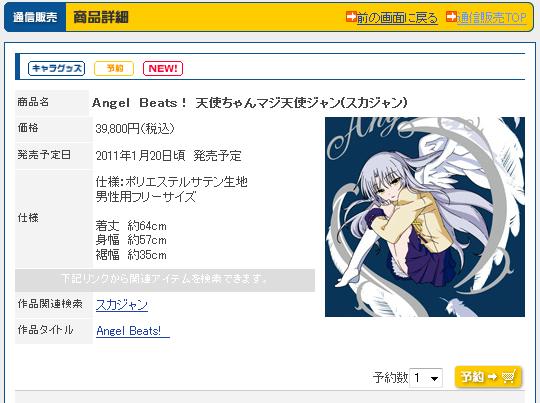Click the 39,800円 price text
Screen dimensions: 540x403
[x=135, y=129]
